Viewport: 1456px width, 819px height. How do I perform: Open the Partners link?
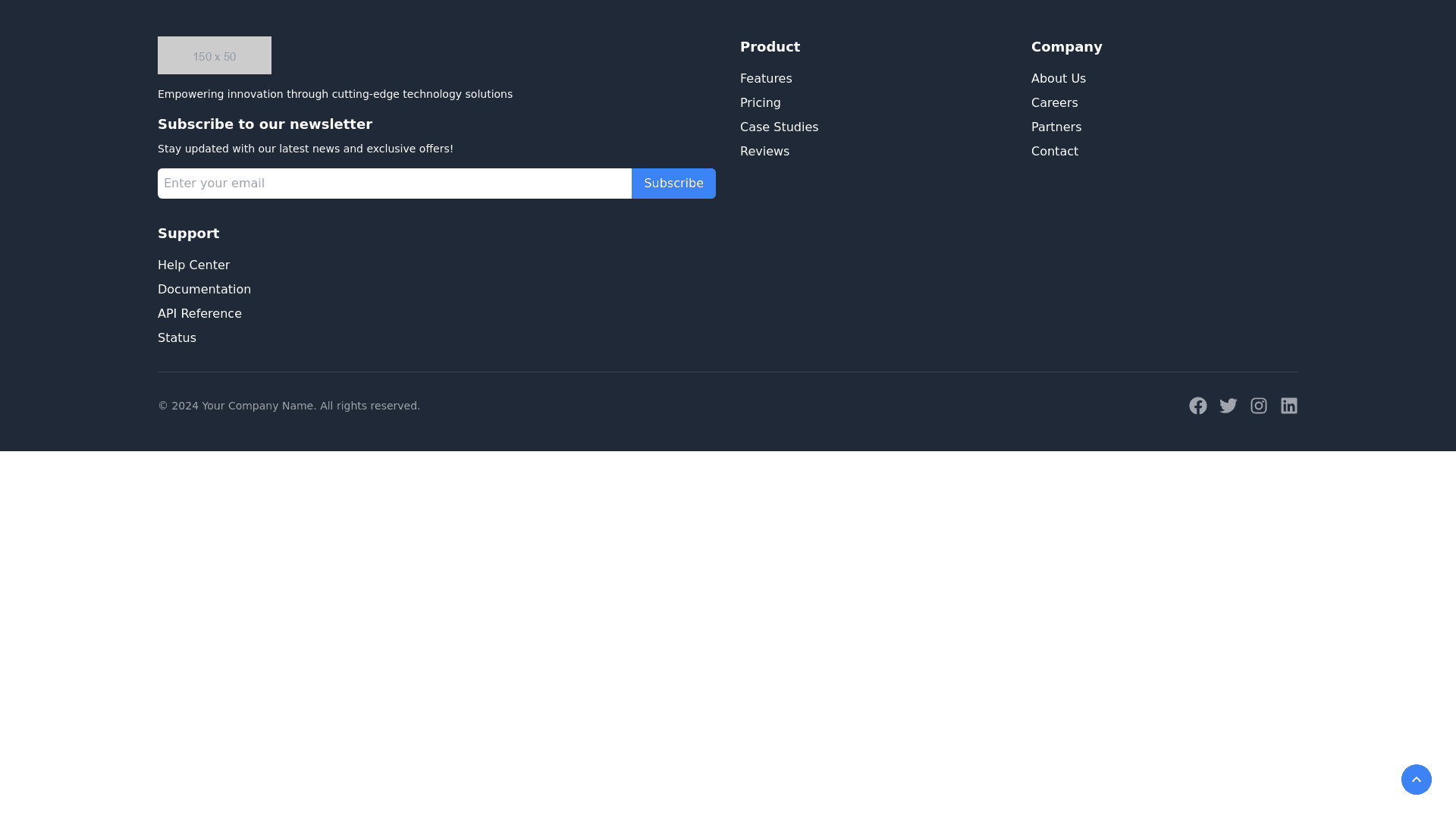click(1056, 127)
